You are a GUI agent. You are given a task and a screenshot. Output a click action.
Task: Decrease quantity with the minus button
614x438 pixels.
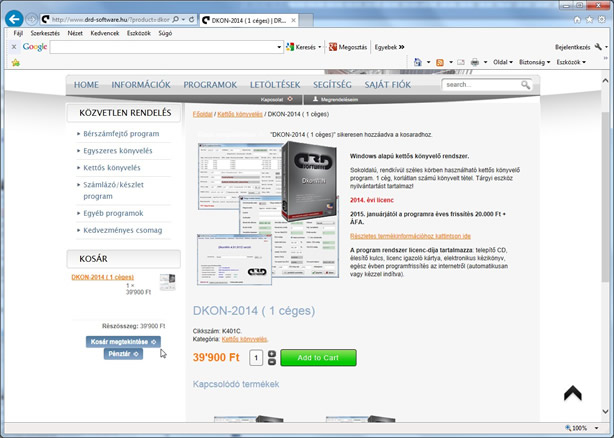272,362
